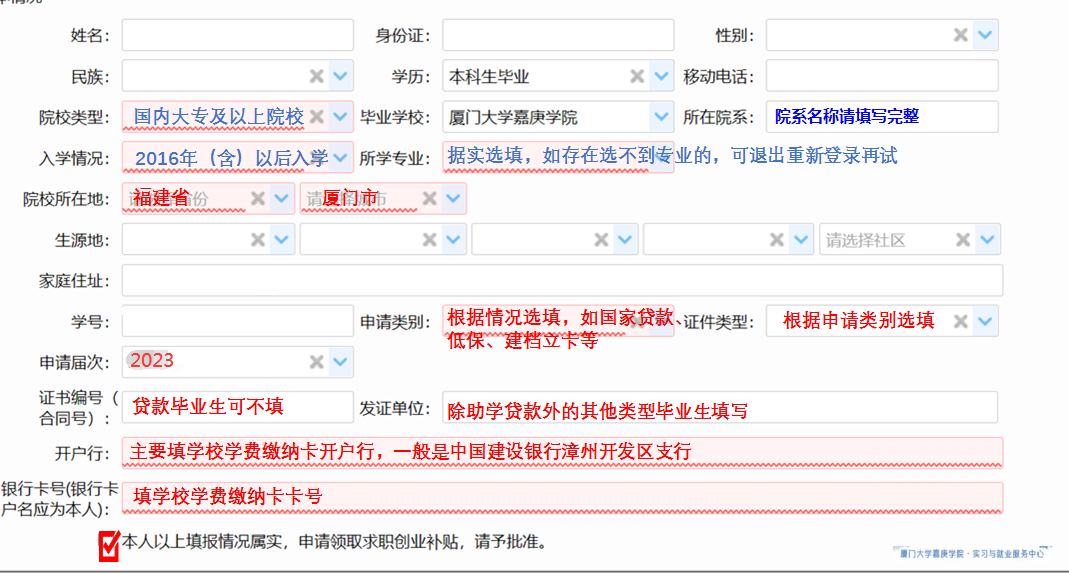The image size is (1069, 573).
Task: Open the third 生源地 dropdown arrow
Action: tap(625, 239)
